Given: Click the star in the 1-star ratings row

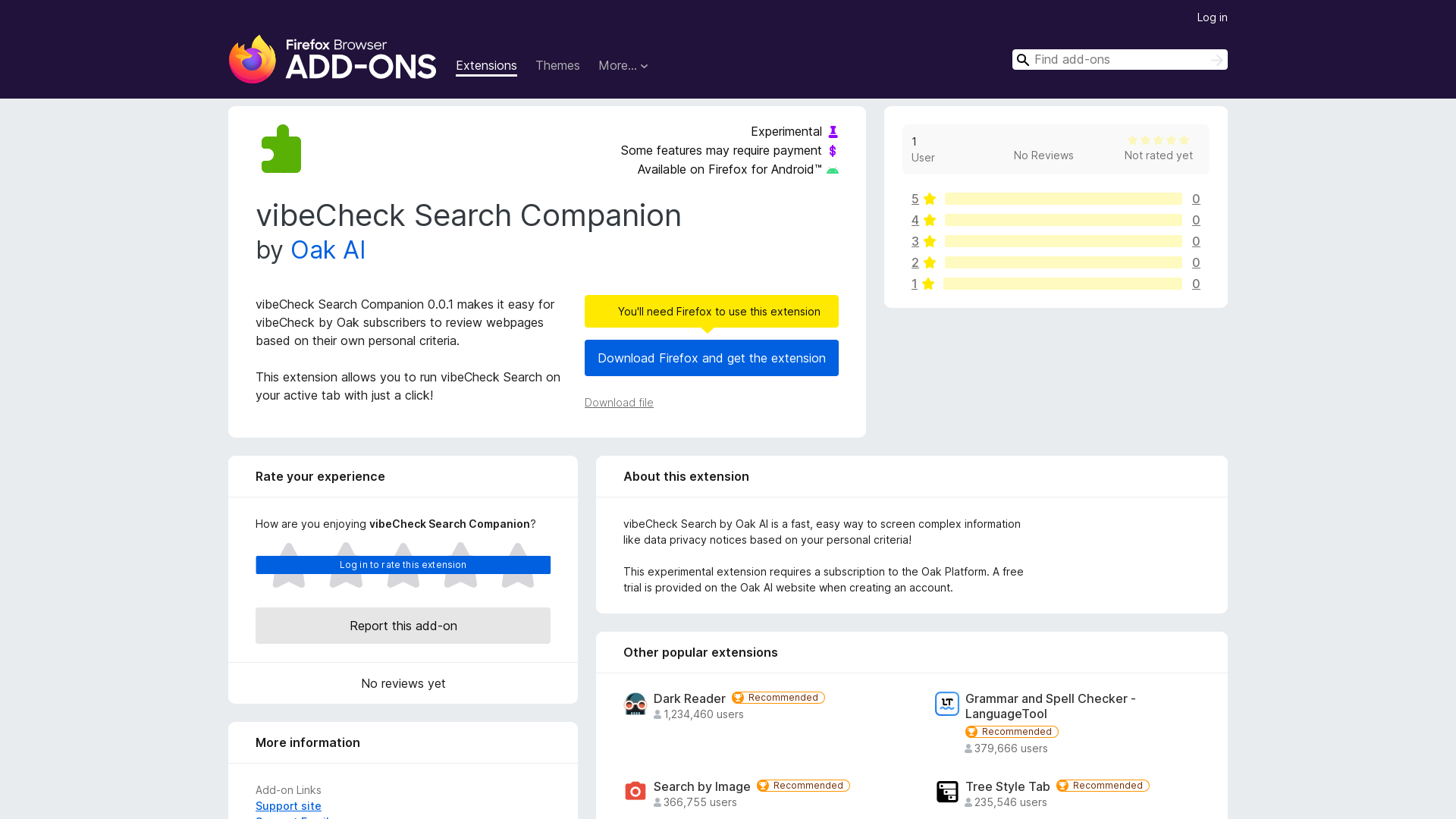Looking at the screenshot, I should point(928,284).
